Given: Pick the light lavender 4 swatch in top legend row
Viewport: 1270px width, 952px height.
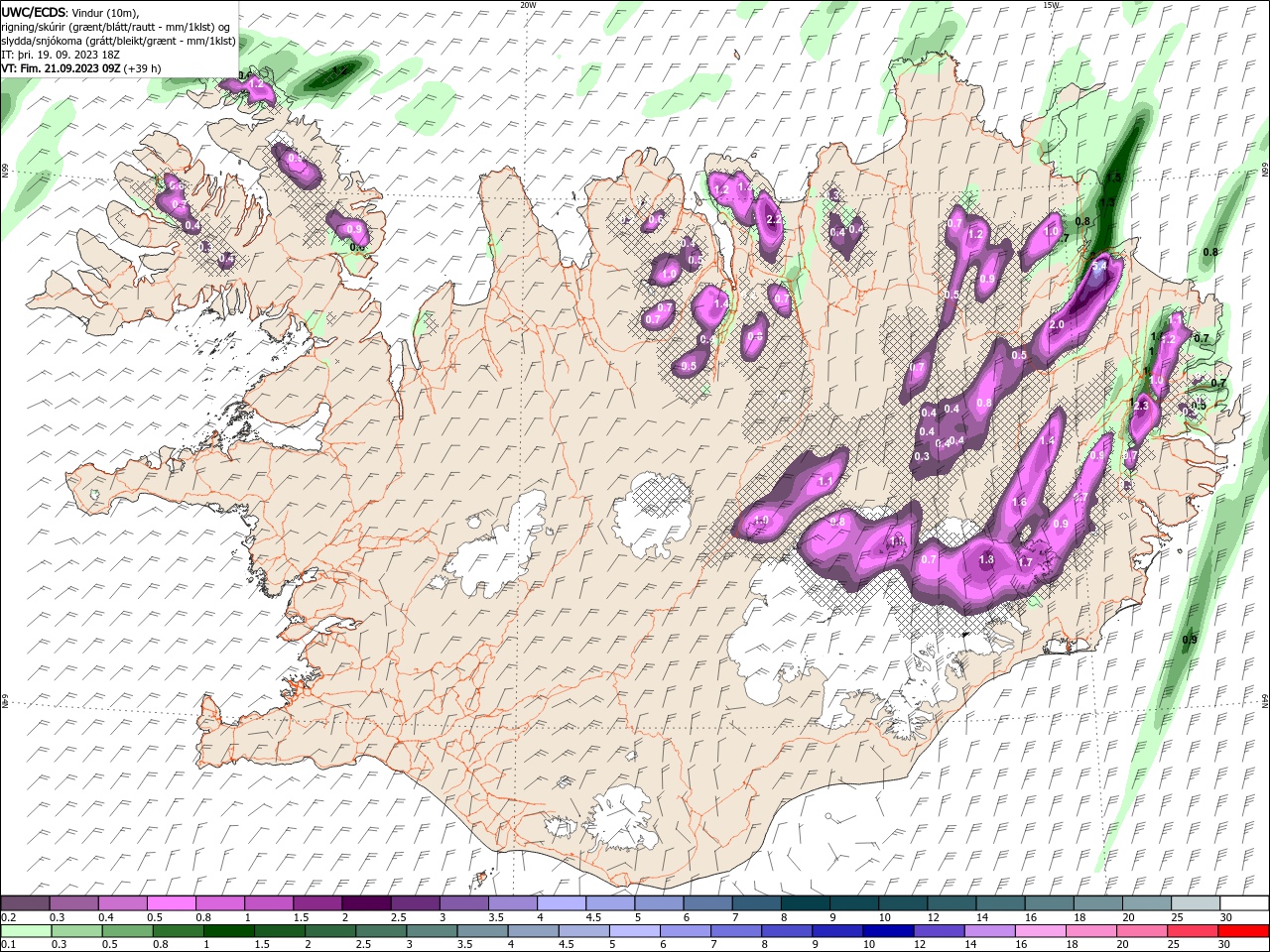Looking at the screenshot, I should pyautogui.click(x=561, y=903).
